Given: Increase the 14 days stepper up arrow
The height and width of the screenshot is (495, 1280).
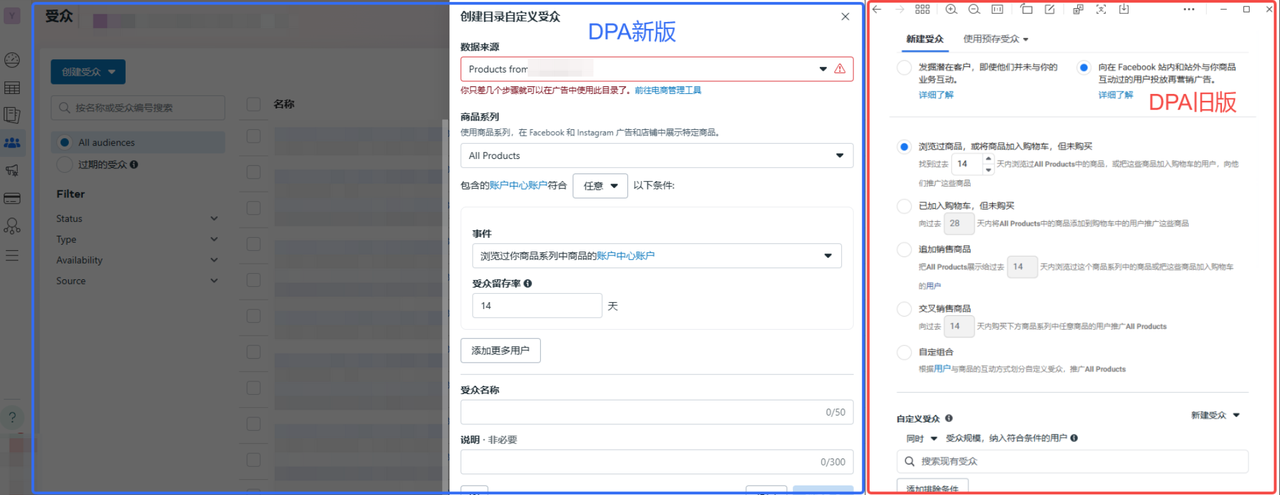Looking at the screenshot, I should (988, 158).
